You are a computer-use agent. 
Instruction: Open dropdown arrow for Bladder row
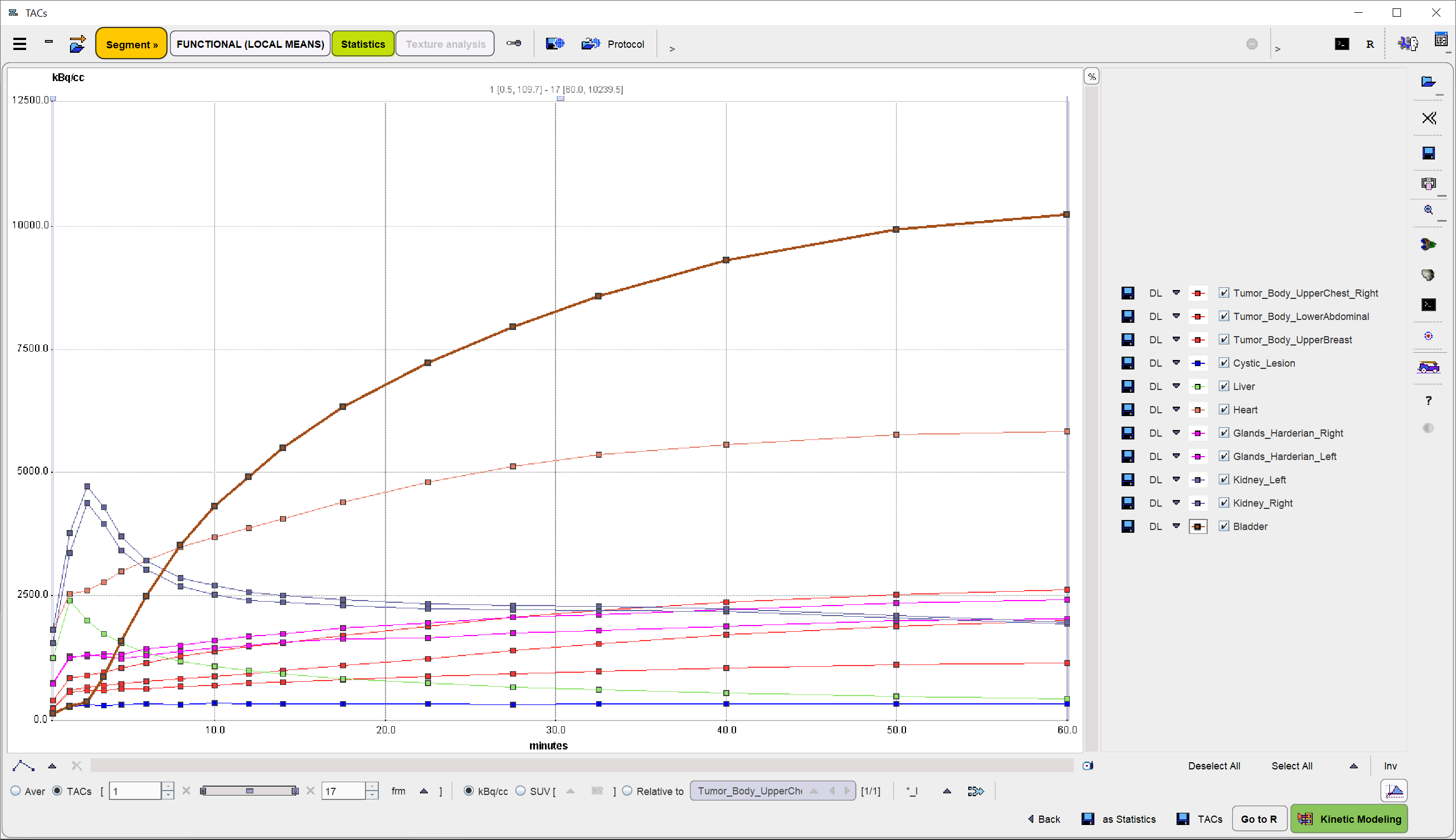(x=1176, y=526)
